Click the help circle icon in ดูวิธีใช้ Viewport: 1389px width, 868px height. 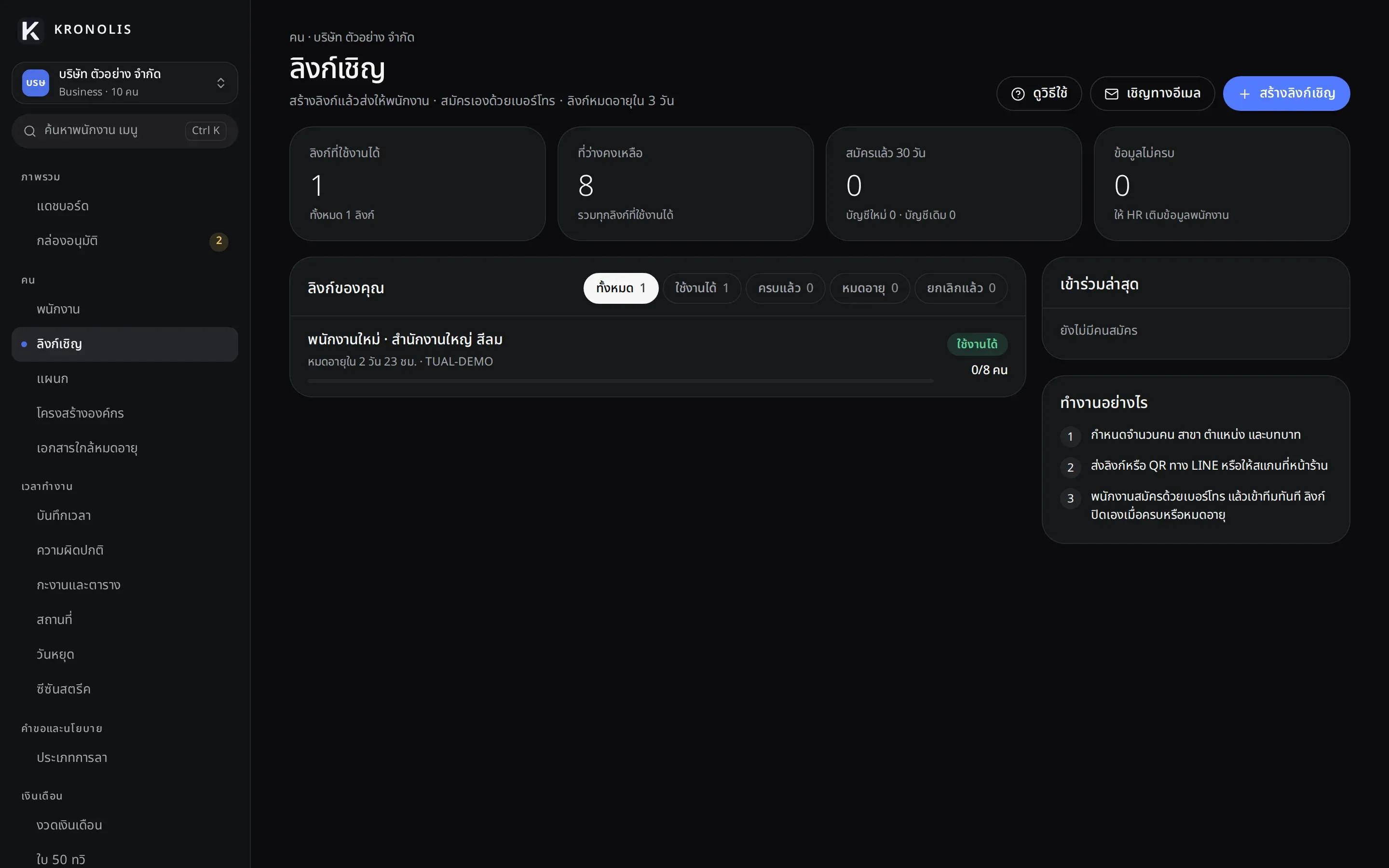point(1018,94)
